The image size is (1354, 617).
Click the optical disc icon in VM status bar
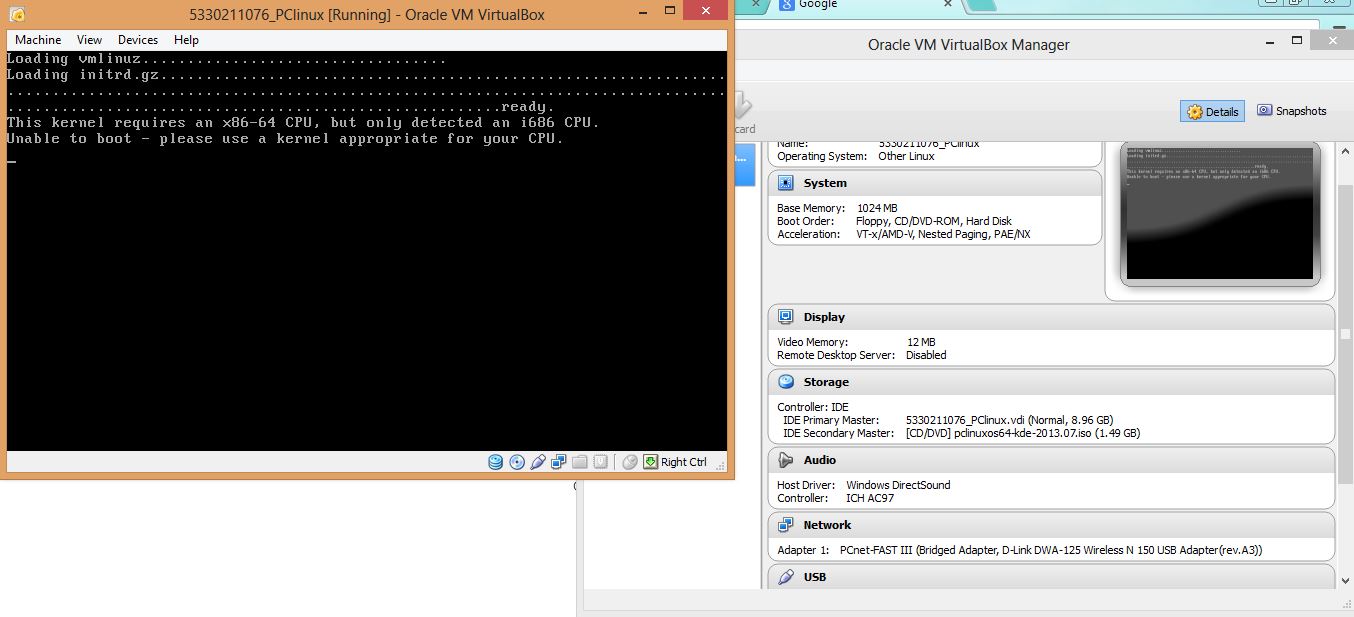(517, 462)
